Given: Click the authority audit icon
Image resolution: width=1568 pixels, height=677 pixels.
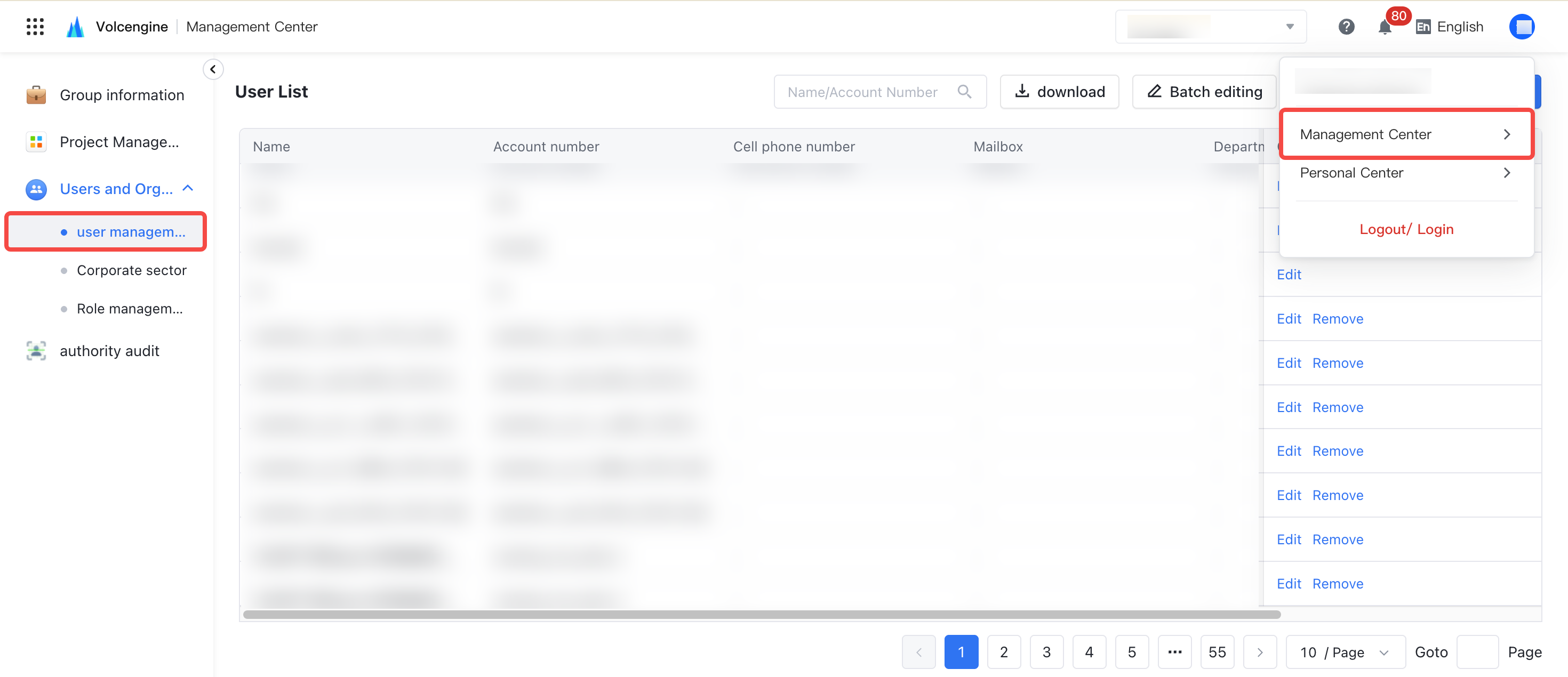Looking at the screenshot, I should click(x=36, y=351).
